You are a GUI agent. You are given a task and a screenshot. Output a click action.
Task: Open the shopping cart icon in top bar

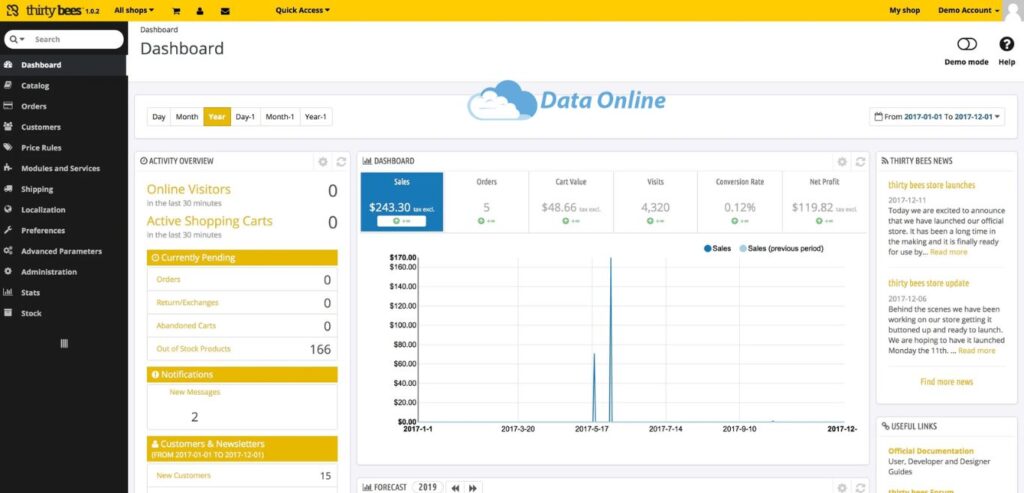coord(176,11)
